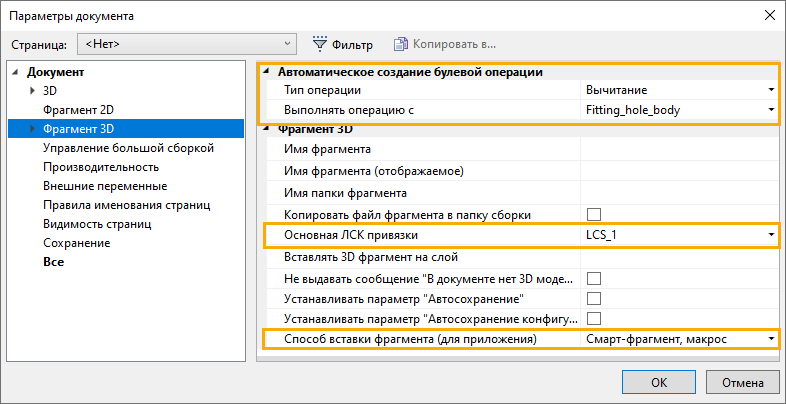
Task: Show Все settings in the tree
Action: point(53,262)
